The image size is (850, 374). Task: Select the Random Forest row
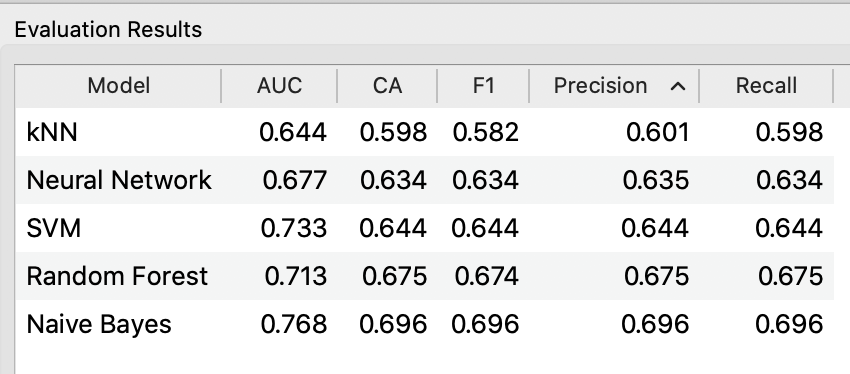coord(424,276)
